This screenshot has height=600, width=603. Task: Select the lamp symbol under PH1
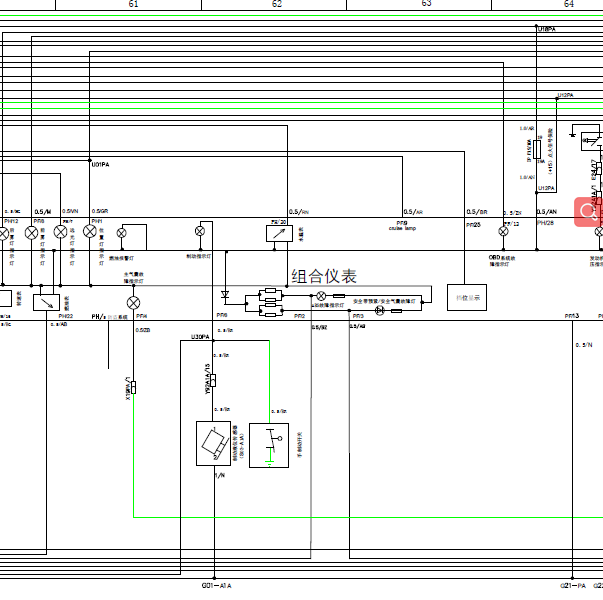(x=90, y=232)
